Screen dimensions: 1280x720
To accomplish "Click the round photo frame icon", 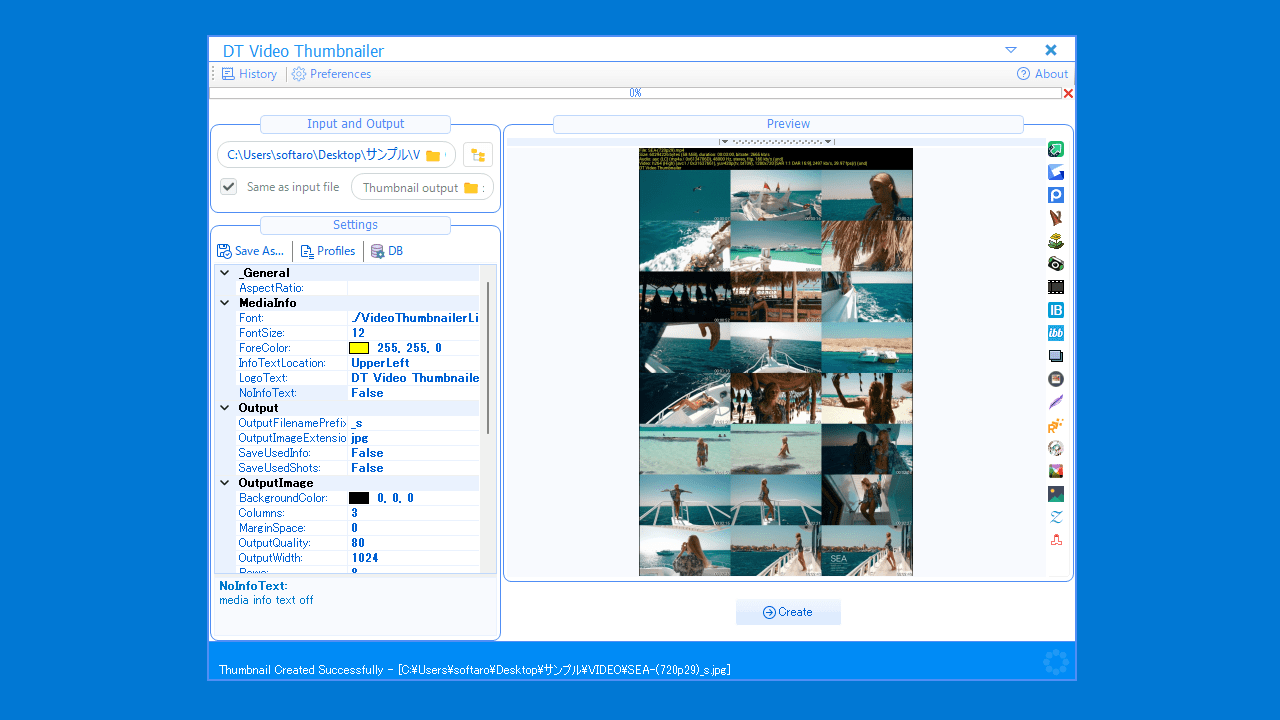I will pyautogui.click(x=1055, y=379).
